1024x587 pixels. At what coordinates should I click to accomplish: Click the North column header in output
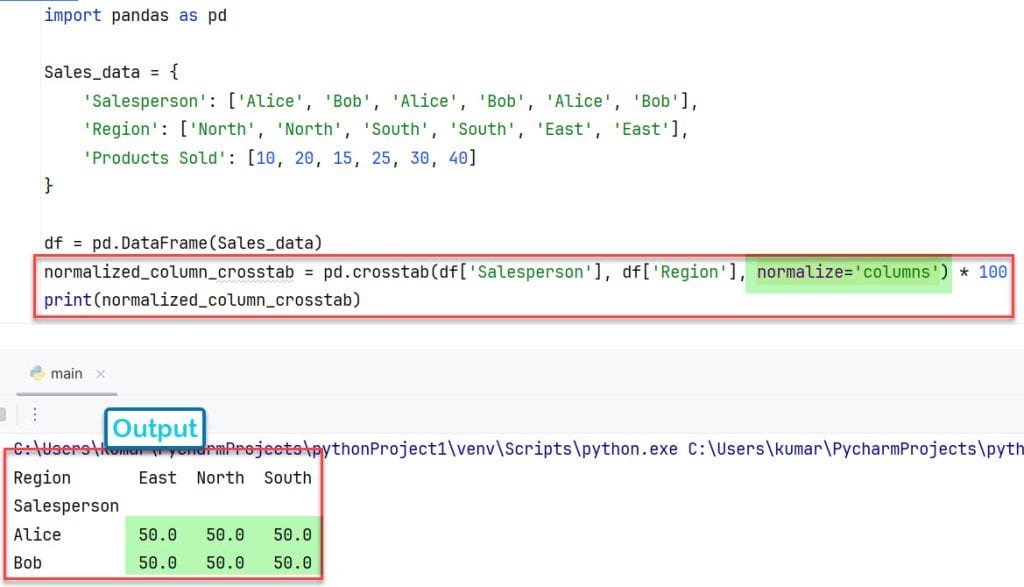click(x=220, y=477)
